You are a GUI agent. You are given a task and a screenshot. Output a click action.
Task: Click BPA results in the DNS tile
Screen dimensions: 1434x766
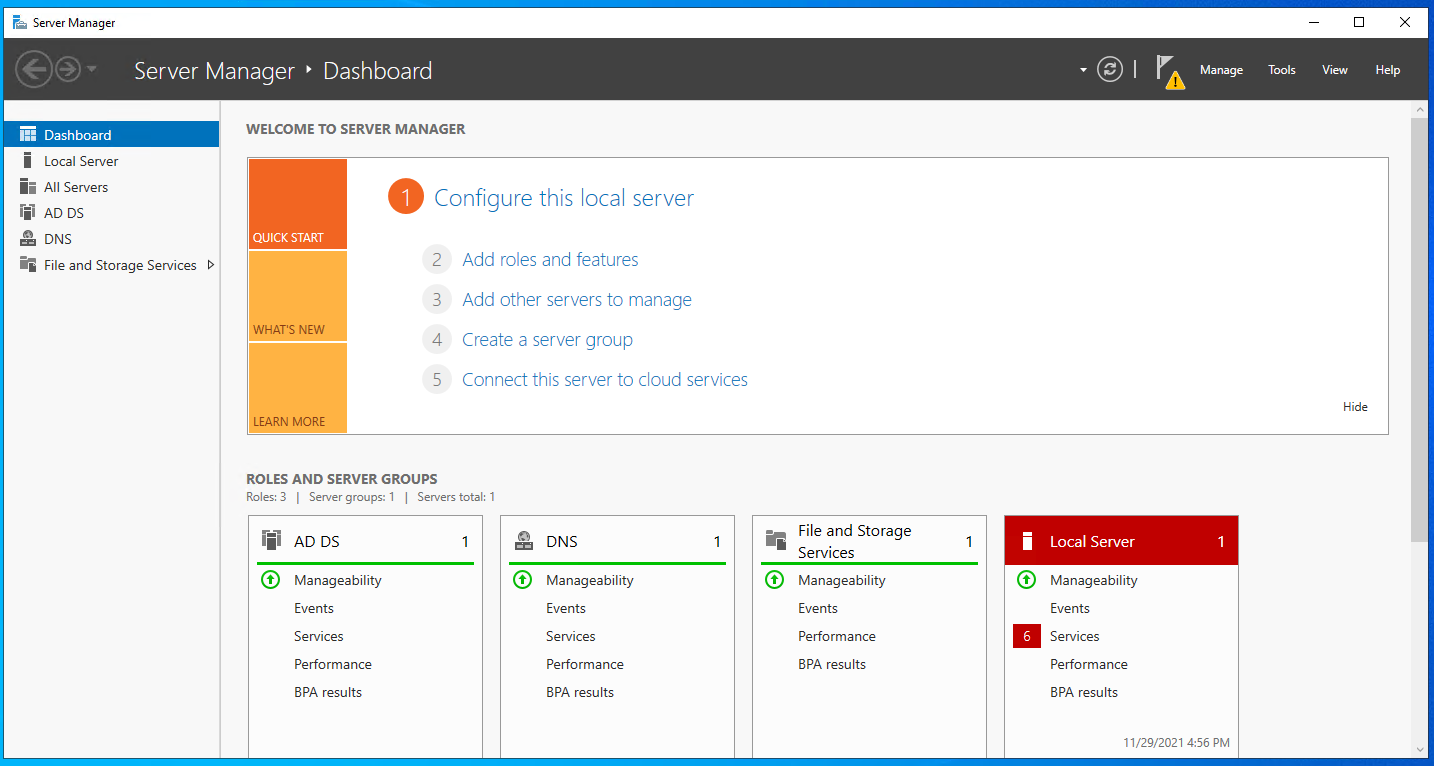pos(580,692)
